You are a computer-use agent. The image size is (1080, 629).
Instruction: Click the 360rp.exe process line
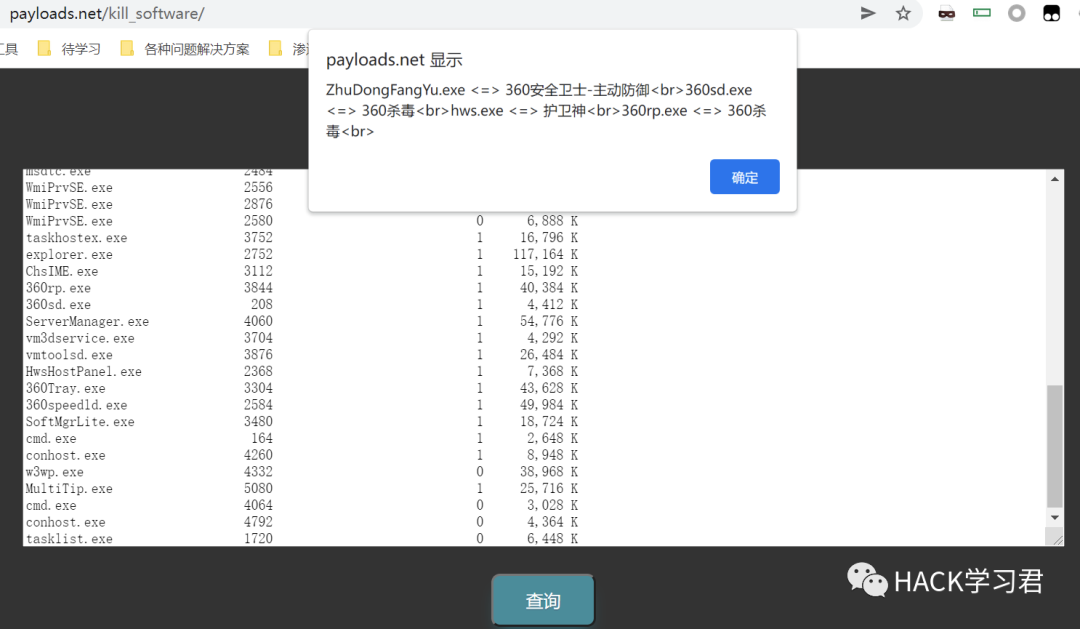[x=302, y=288]
